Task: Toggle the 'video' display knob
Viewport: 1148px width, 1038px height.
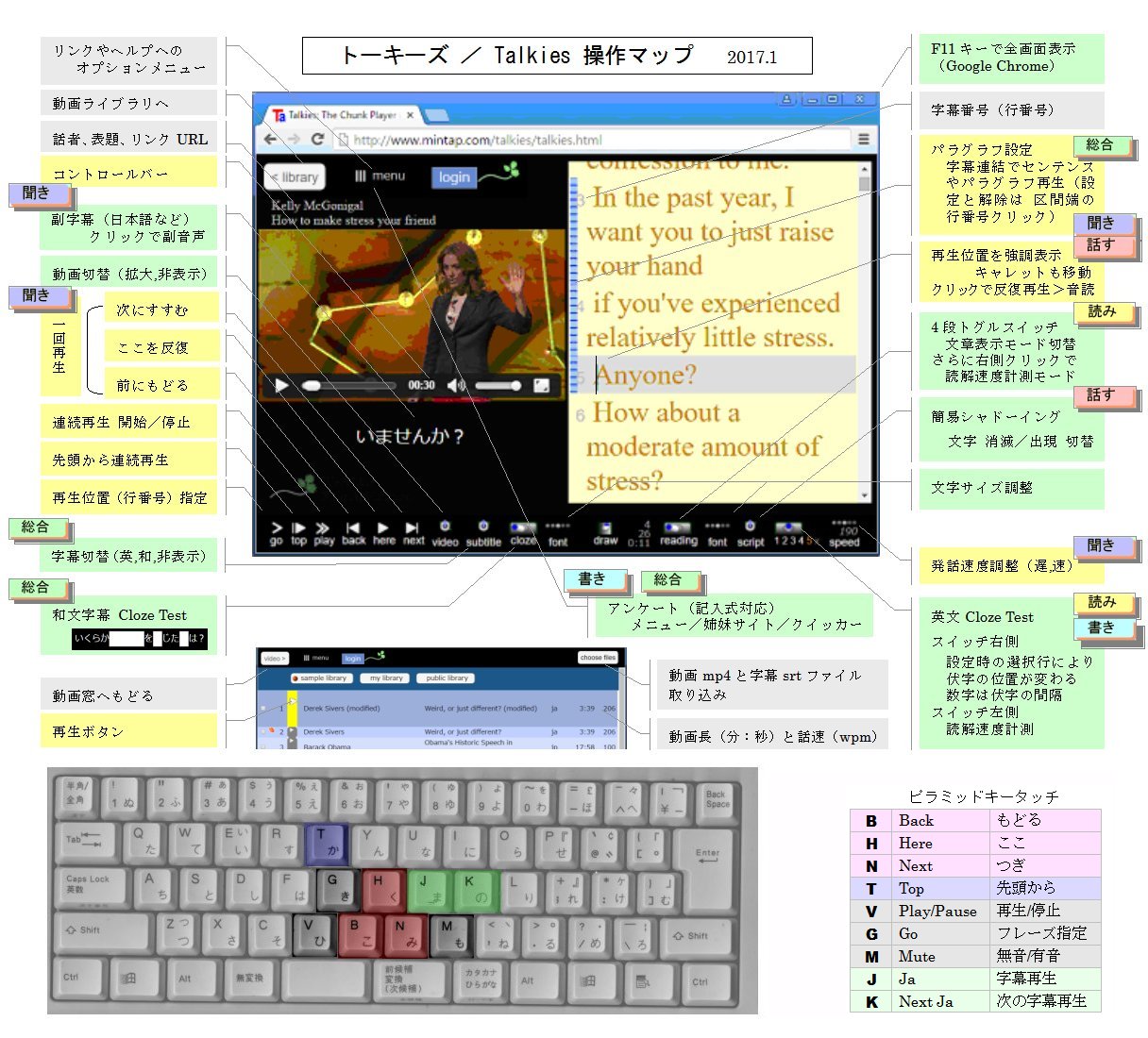Action: 445,527
